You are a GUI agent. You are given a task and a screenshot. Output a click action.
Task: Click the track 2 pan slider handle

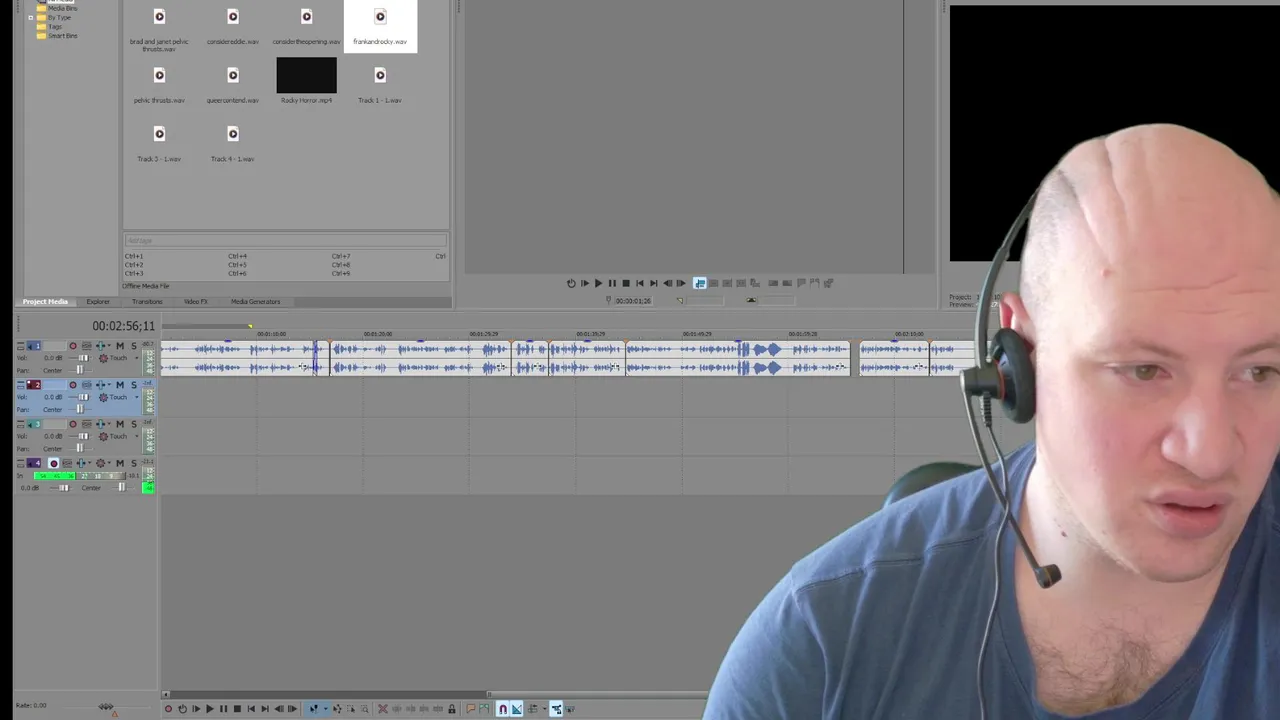pyautogui.click(x=80, y=409)
